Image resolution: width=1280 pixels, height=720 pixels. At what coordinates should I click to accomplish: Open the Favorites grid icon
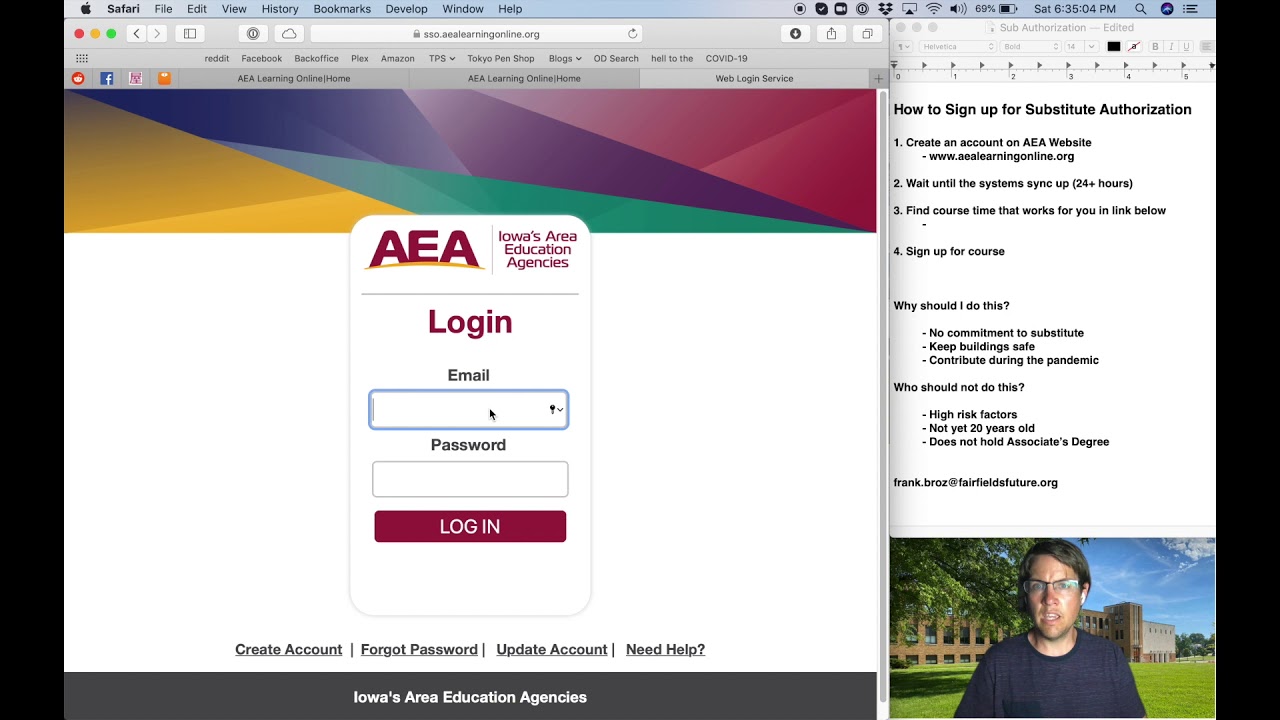(x=82, y=58)
